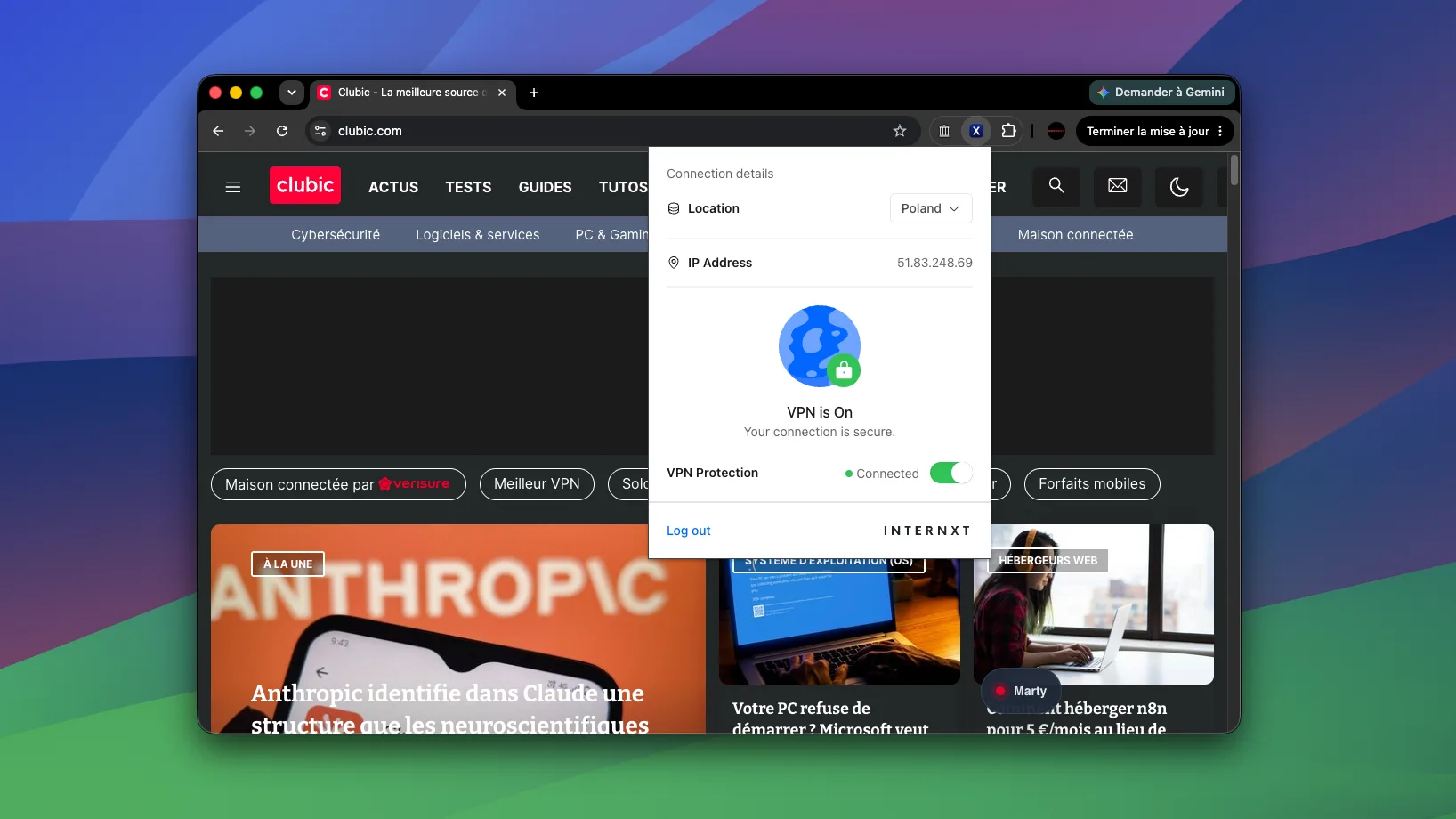Open the Chrome three-dot menu
The width and height of the screenshot is (1456, 819).
(x=1220, y=131)
